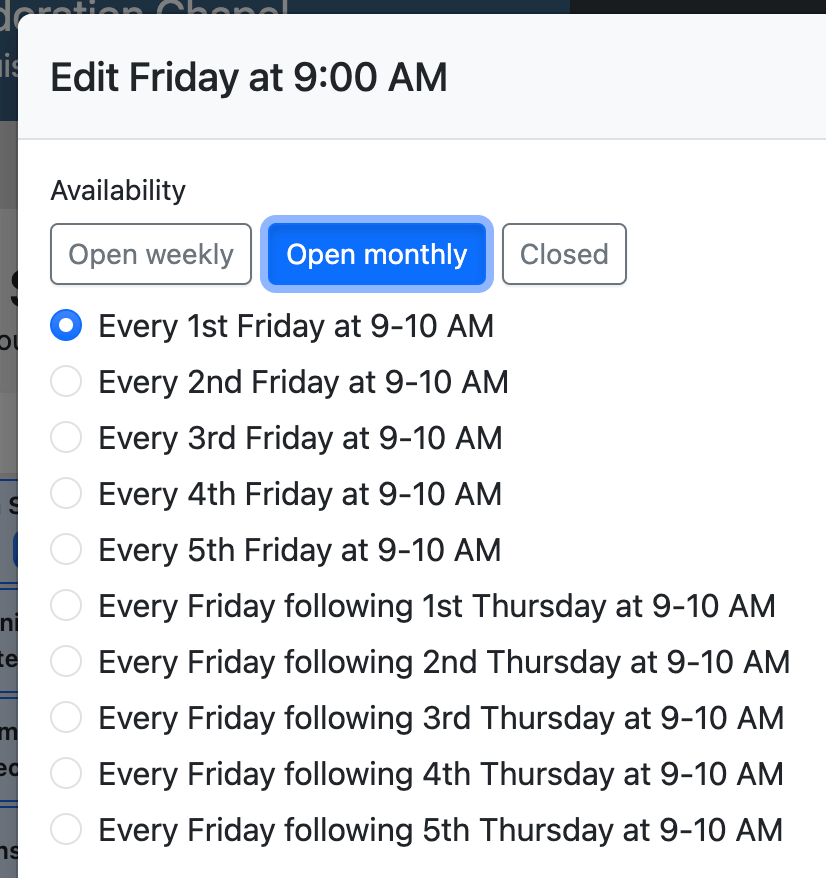Viewport: 826px width, 878px height.
Task: Click the radio circle beside the 1st Friday option
Action: (66, 325)
